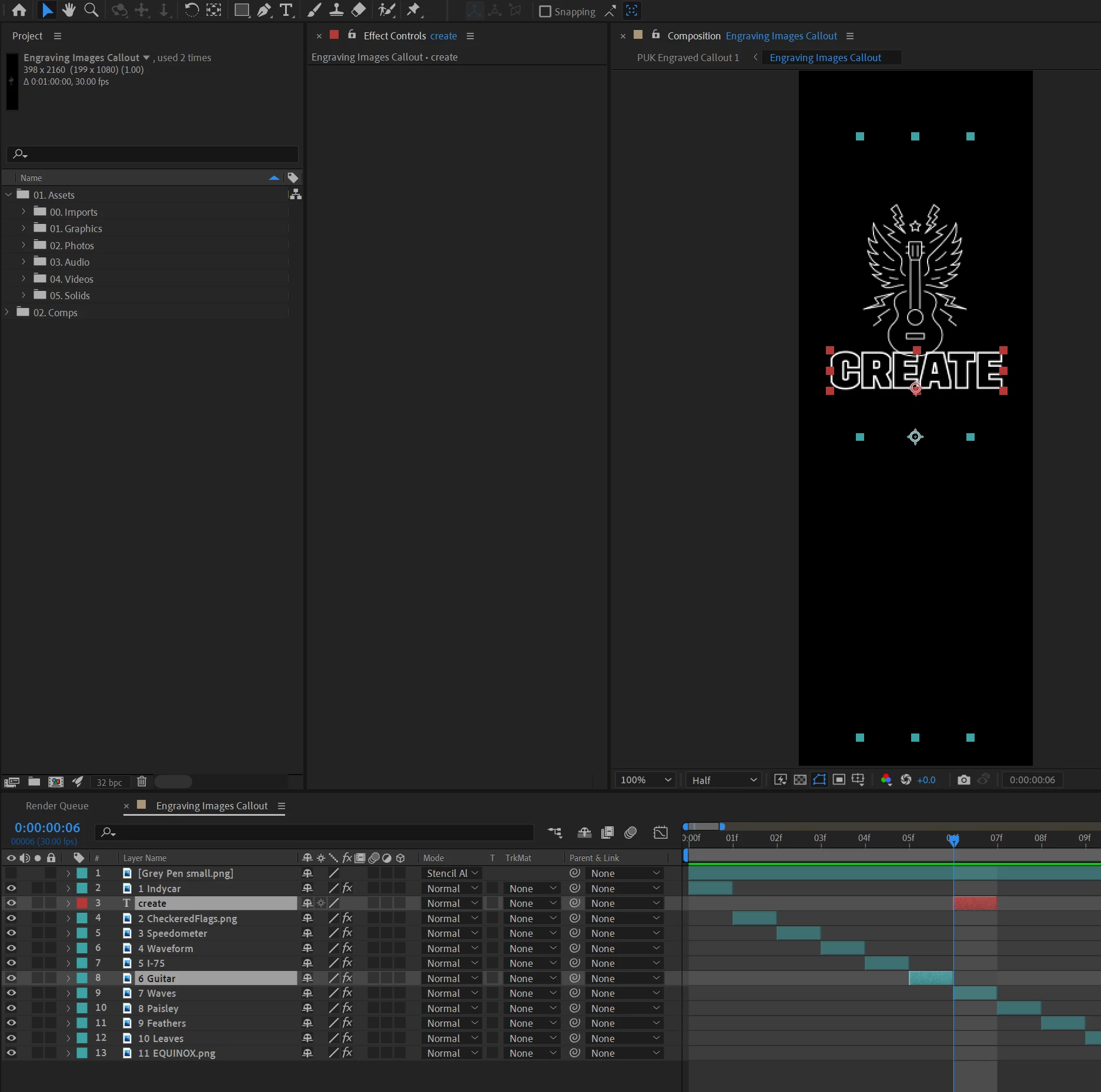Enable motion blur for timeline layers
The height and width of the screenshot is (1092, 1101).
click(631, 832)
